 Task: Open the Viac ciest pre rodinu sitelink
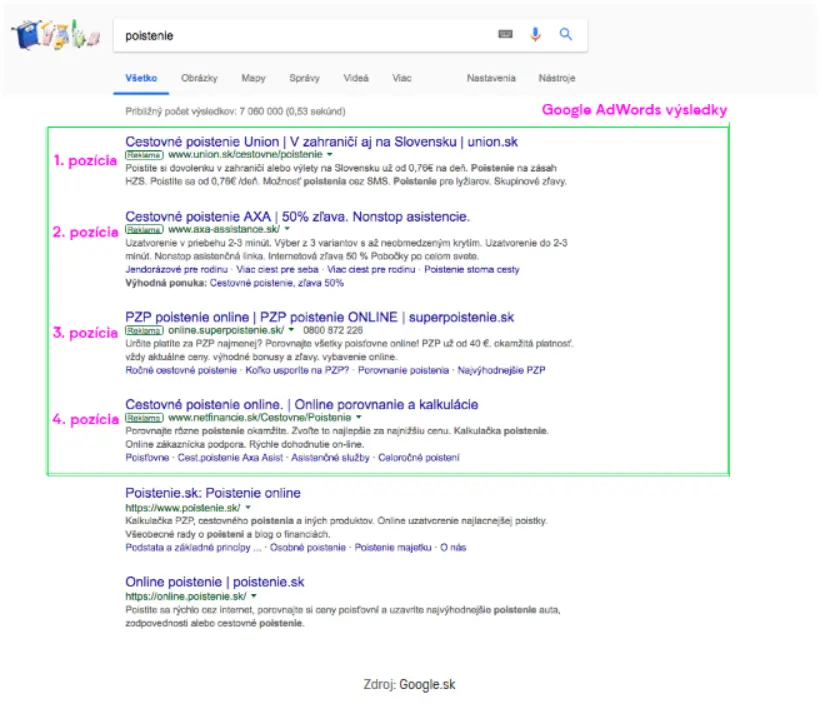(371, 269)
